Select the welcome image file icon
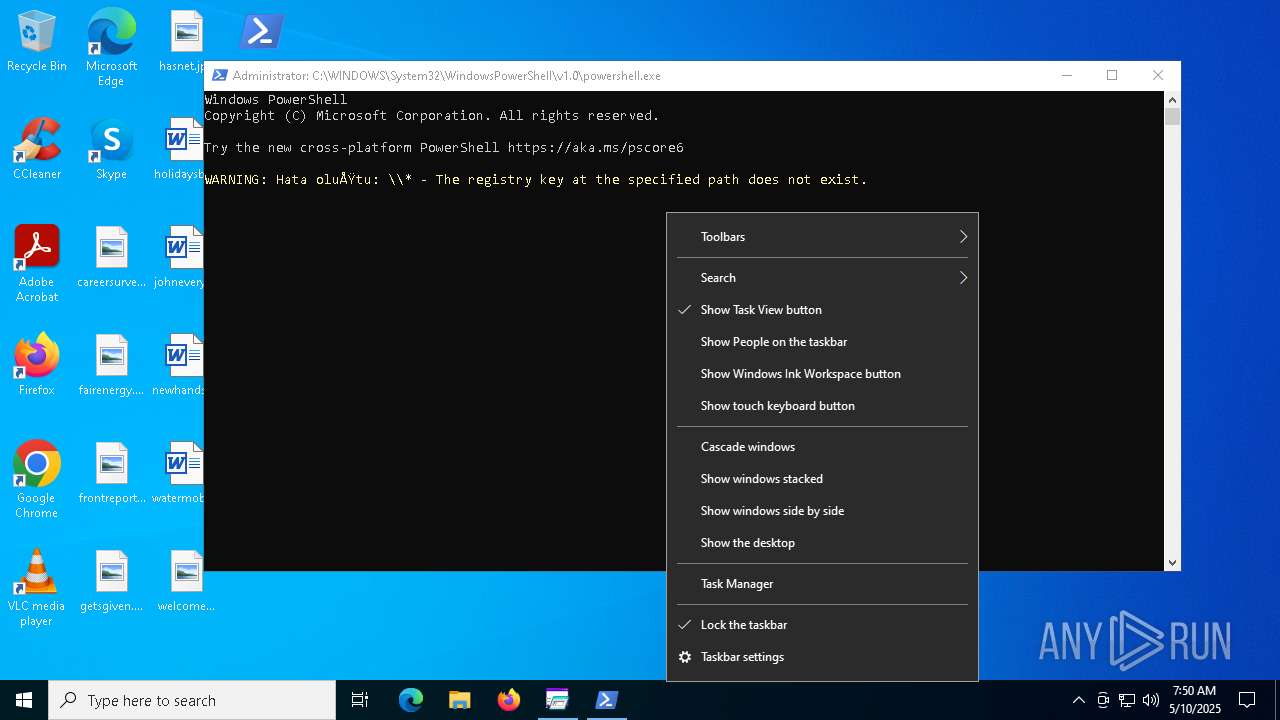The height and width of the screenshot is (720, 1280). coord(186,582)
